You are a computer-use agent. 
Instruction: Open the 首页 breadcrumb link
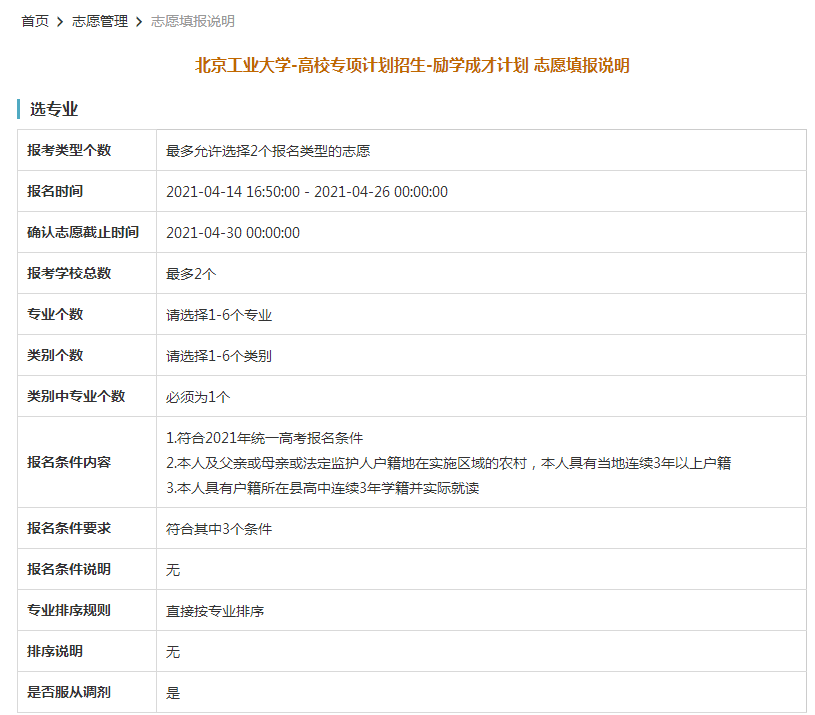point(35,21)
